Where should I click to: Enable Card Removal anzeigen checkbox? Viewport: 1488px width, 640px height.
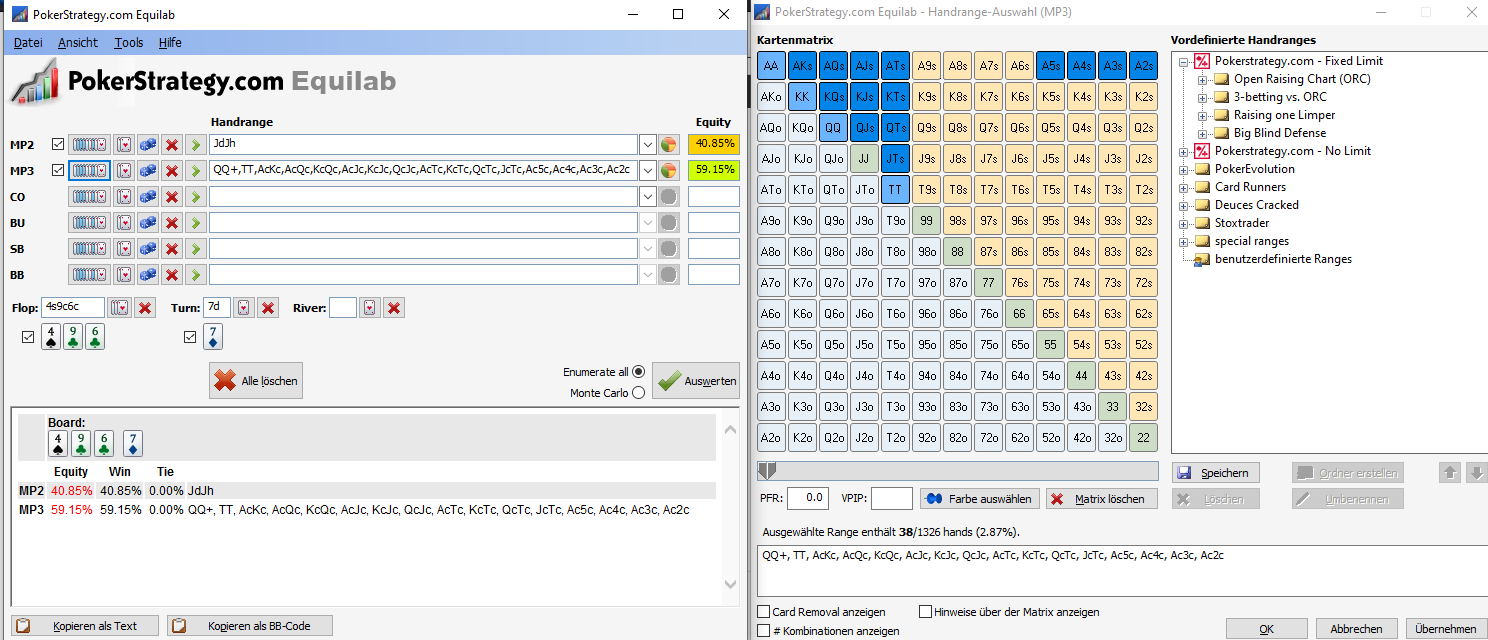coord(764,612)
